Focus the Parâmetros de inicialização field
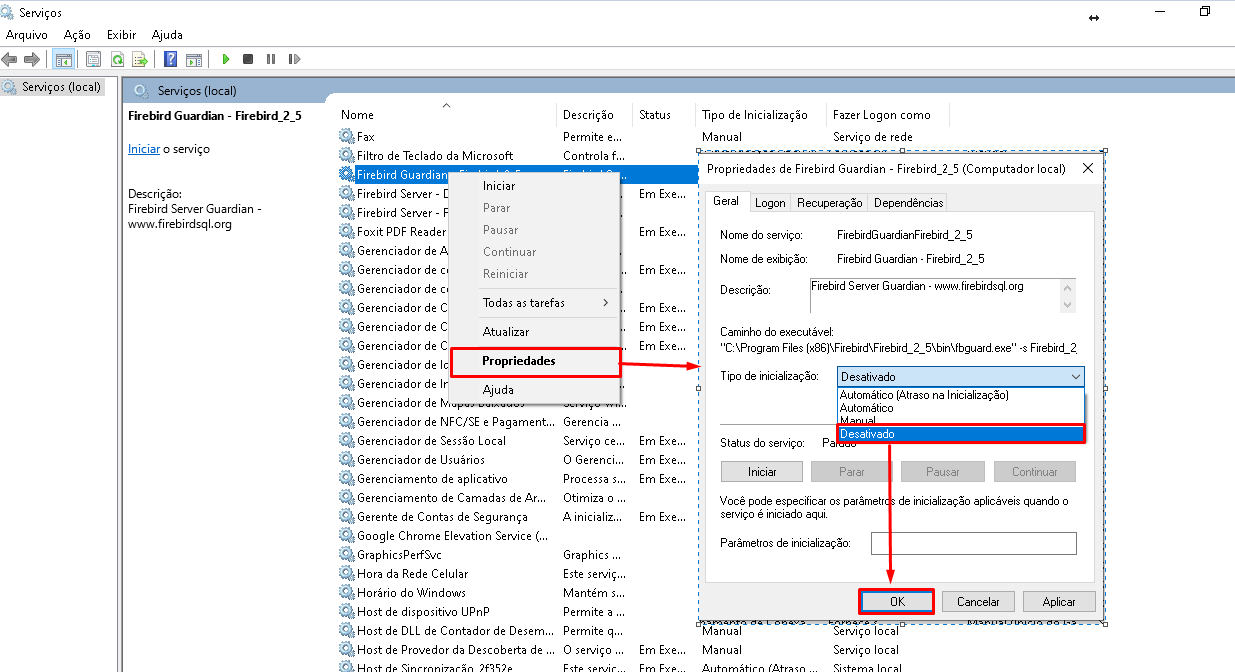This screenshot has height=672, width=1235. pos(973,543)
